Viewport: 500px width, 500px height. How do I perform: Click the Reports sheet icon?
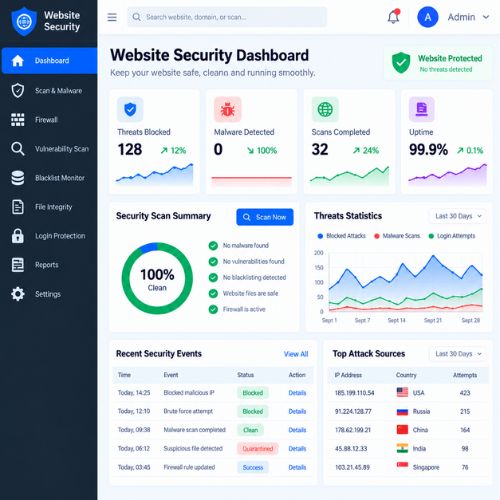(x=18, y=265)
